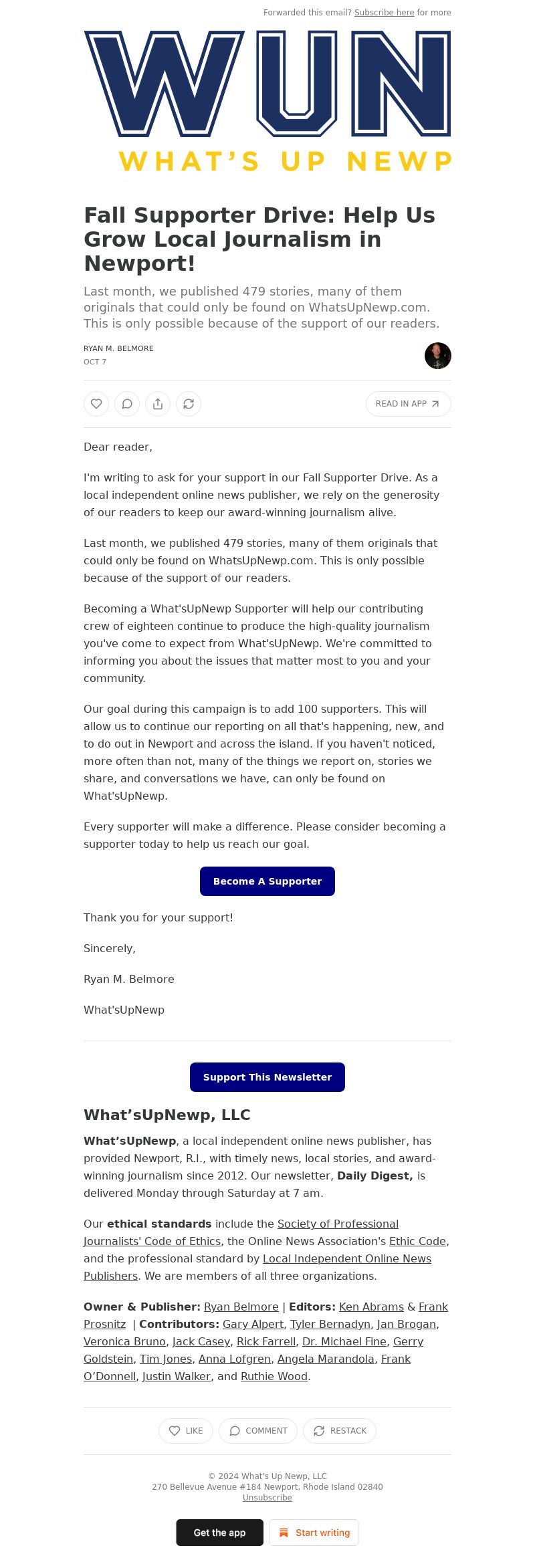Open the author's avatar photo

pos(438,356)
